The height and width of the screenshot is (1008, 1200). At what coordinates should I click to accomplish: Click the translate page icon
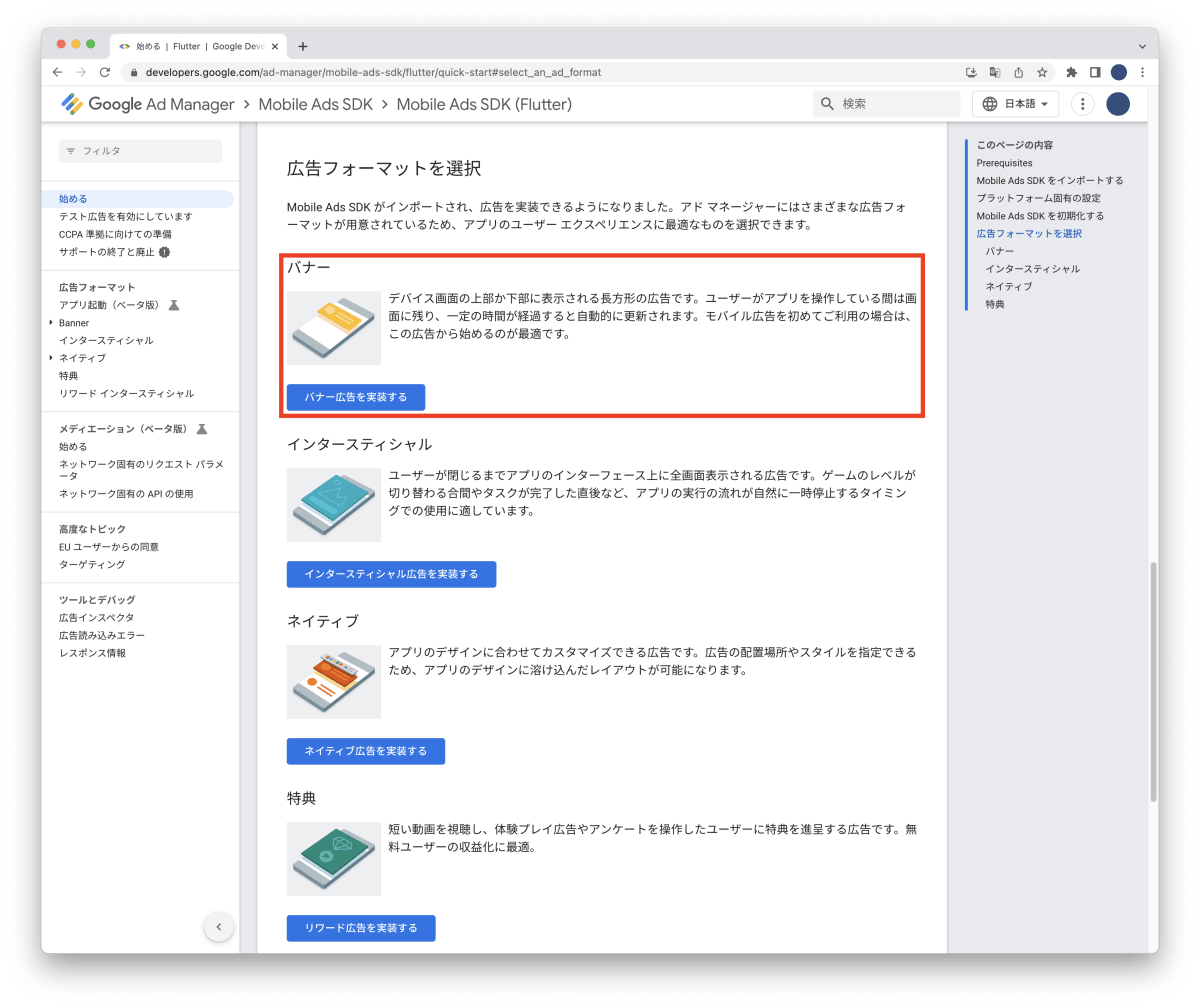pos(994,72)
